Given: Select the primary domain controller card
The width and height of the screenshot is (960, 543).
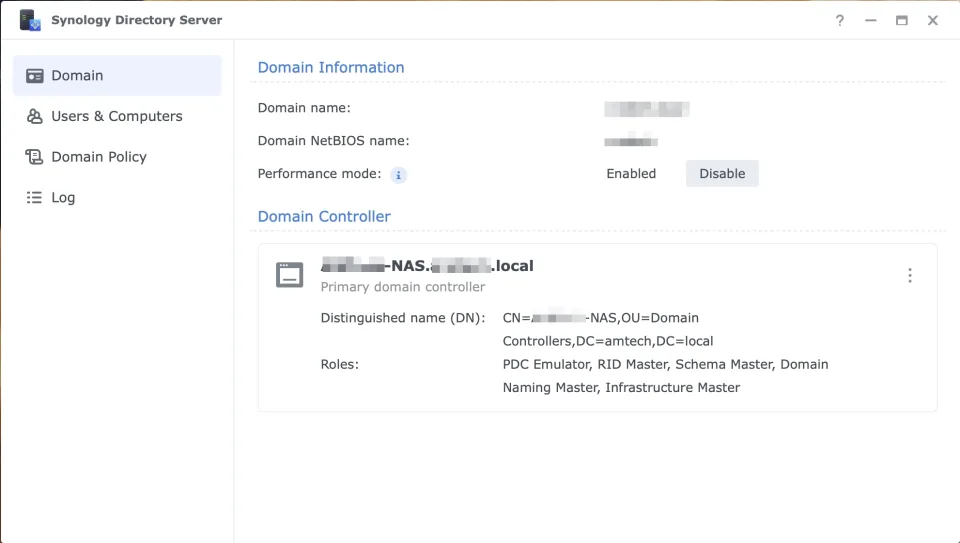Looking at the screenshot, I should pos(598,328).
